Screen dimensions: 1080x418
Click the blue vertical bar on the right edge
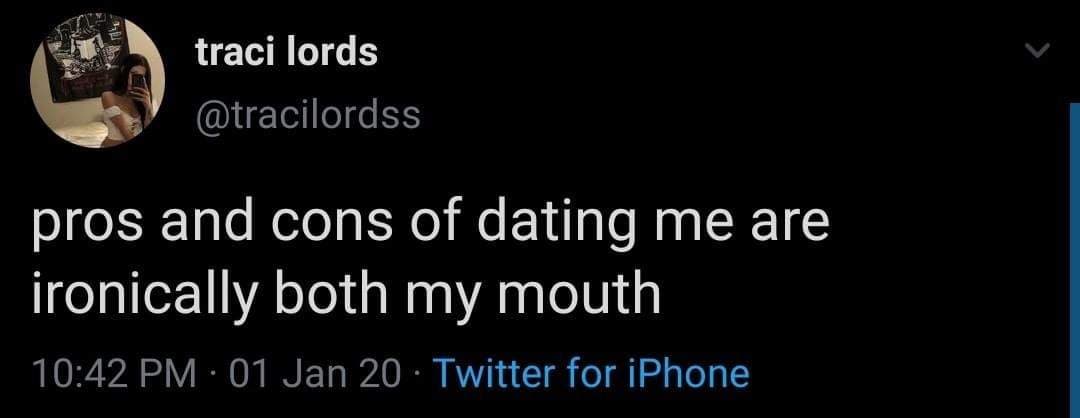pyautogui.click(x=1075, y=260)
